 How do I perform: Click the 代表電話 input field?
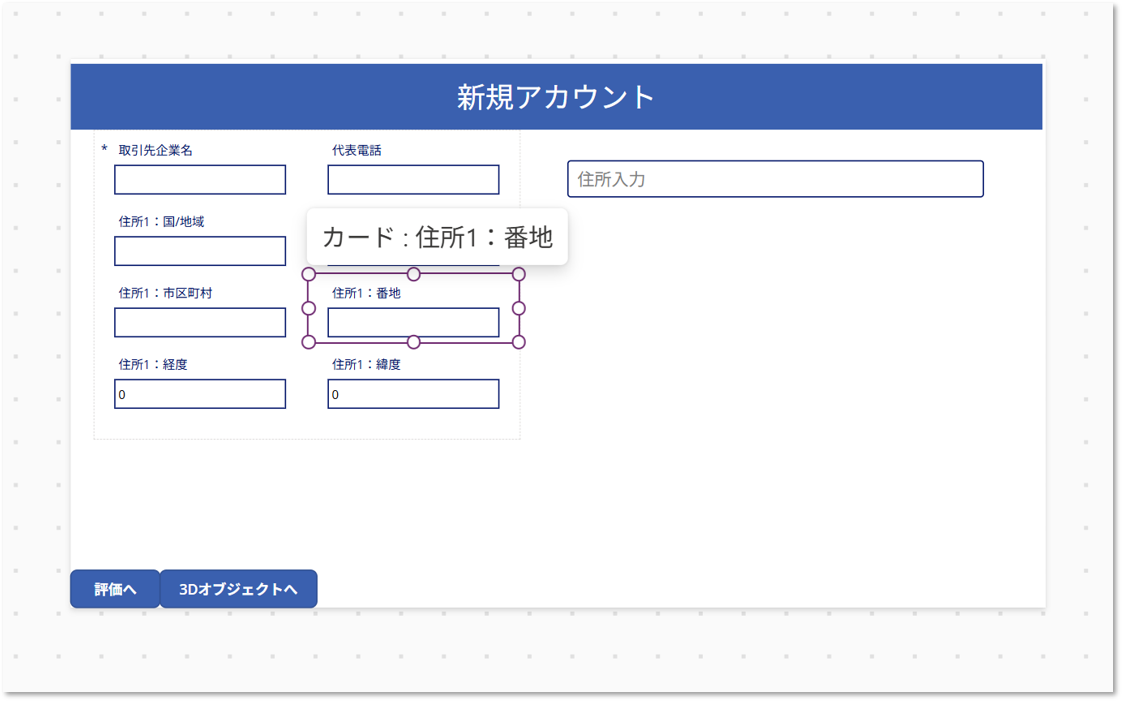[413, 180]
